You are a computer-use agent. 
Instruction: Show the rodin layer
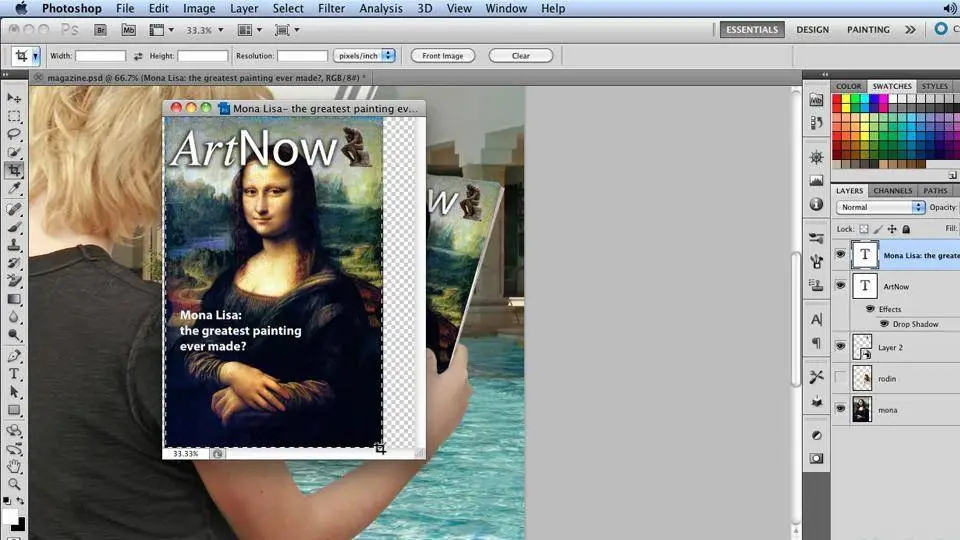coord(841,378)
